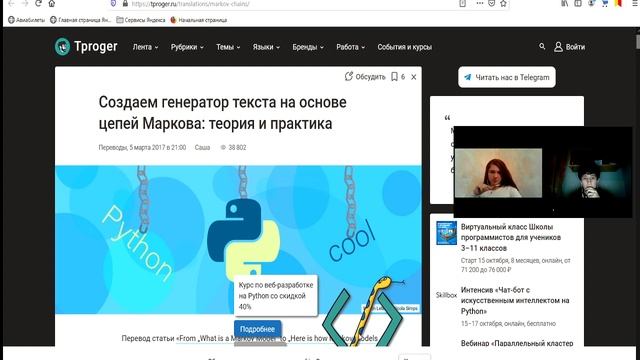Expand the Лента menu
This screenshot has height=360, width=640.
pyautogui.click(x=145, y=47)
